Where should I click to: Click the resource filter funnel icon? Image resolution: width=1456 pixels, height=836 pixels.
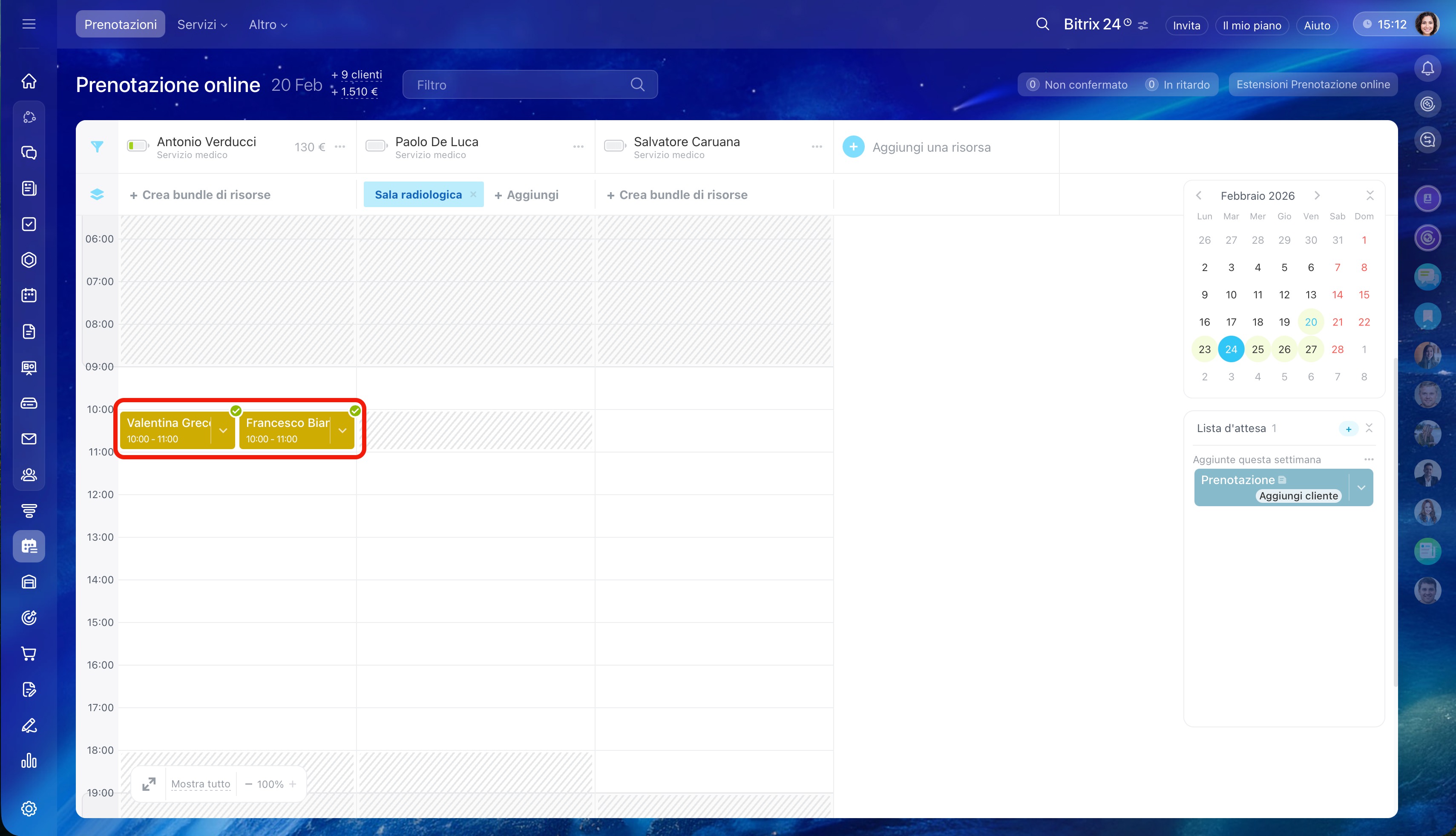(x=97, y=147)
